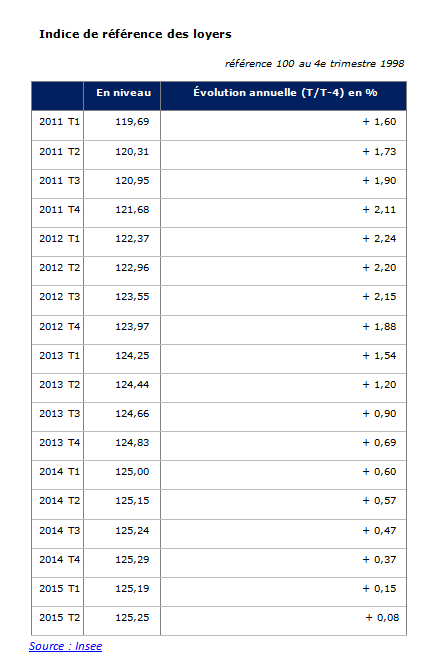
Task: Select the + 0,90 change value
Action: point(379,413)
